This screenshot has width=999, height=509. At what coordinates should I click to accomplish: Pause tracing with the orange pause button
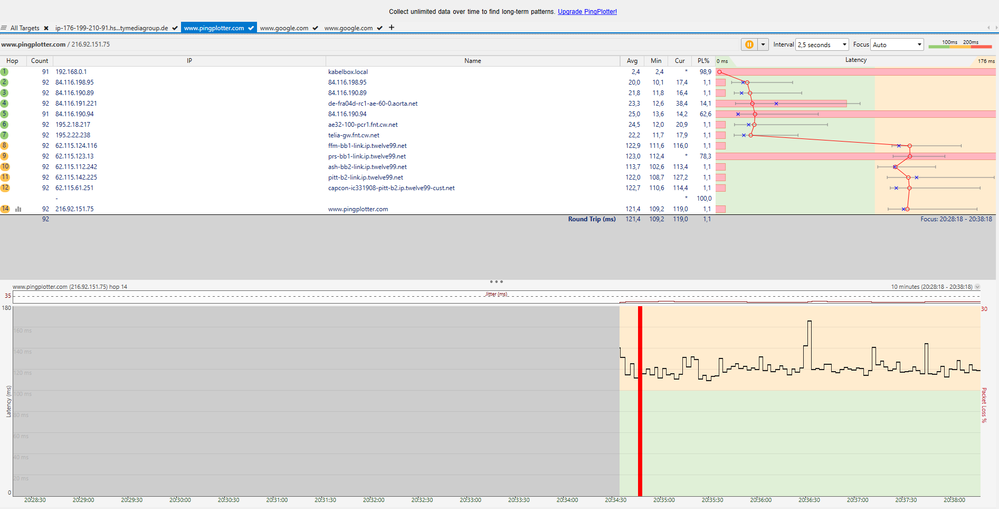(x=749, y=45)
